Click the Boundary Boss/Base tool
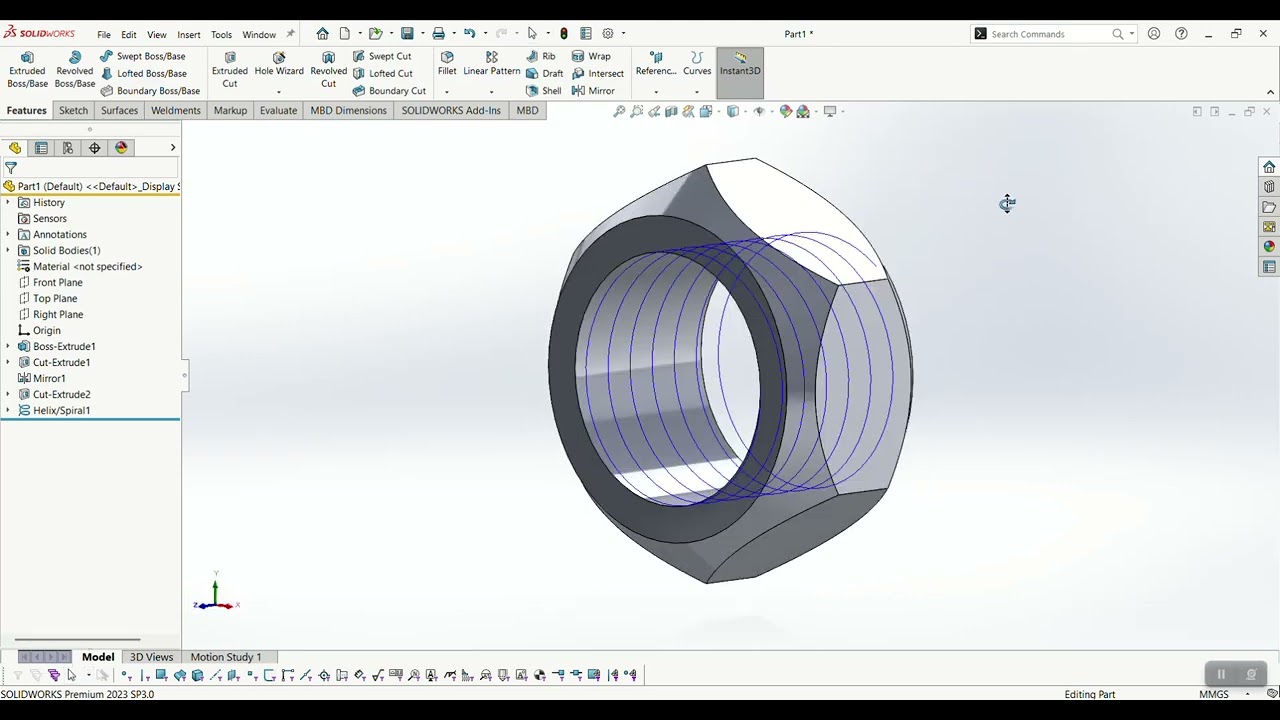 pyautogui.click(x=150, y=90)
